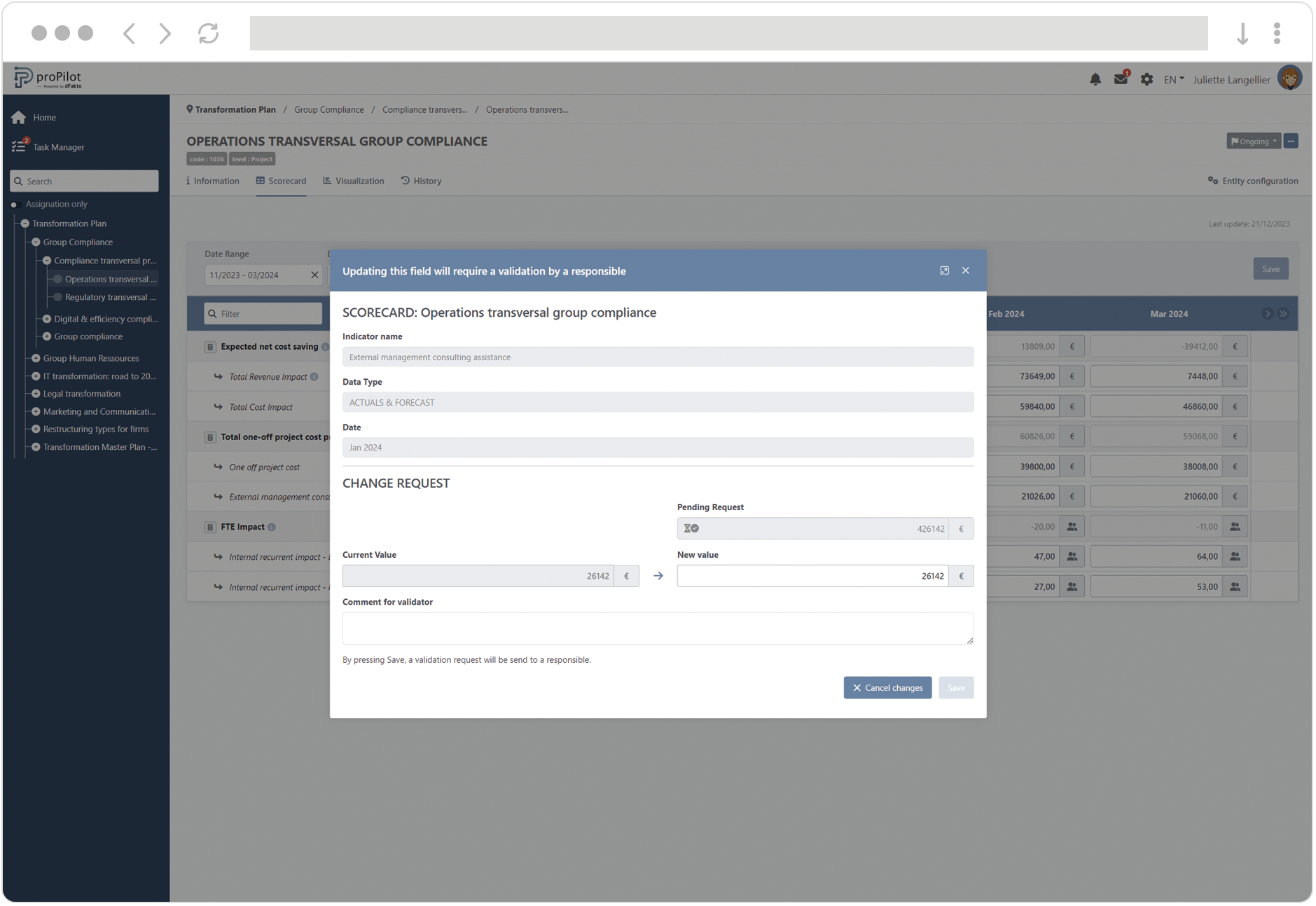Click the expand dialog icon
Image resolution: width=1316 pixels, height=906 pixels.
944,270
